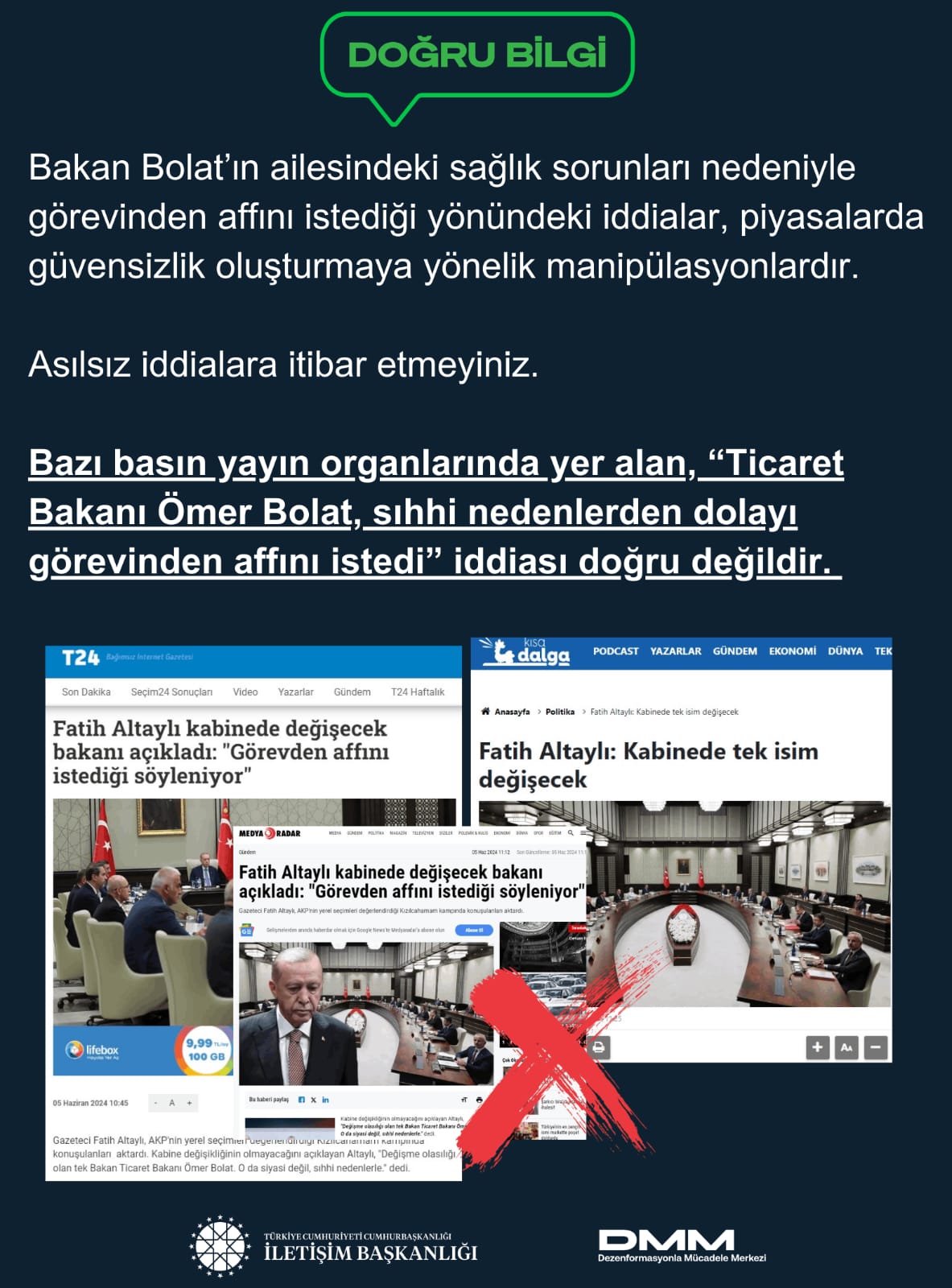Click the Kısa Dalga minus font button

click(876, 1047)
